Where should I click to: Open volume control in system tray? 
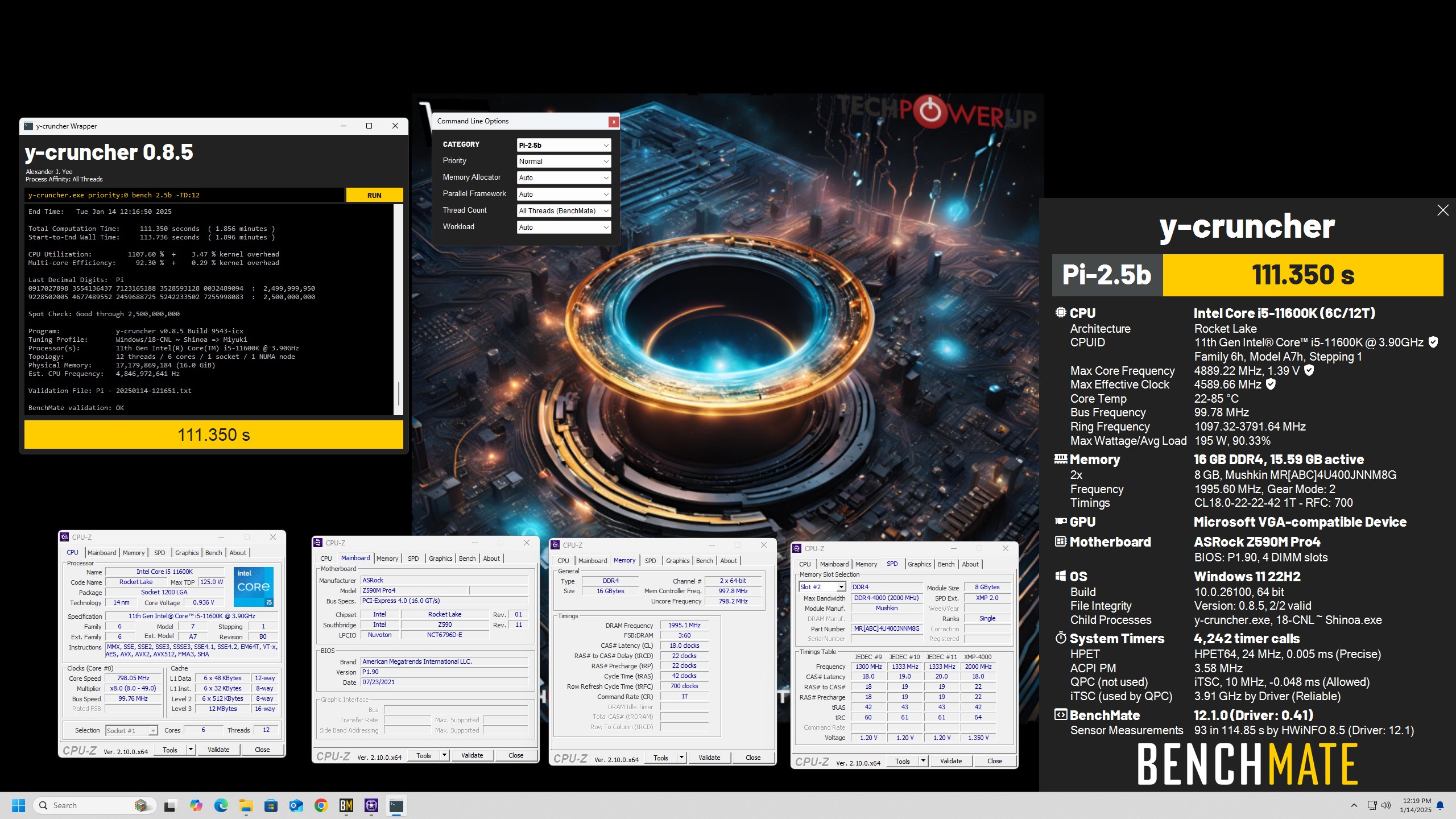click(x=1386, y=805)
